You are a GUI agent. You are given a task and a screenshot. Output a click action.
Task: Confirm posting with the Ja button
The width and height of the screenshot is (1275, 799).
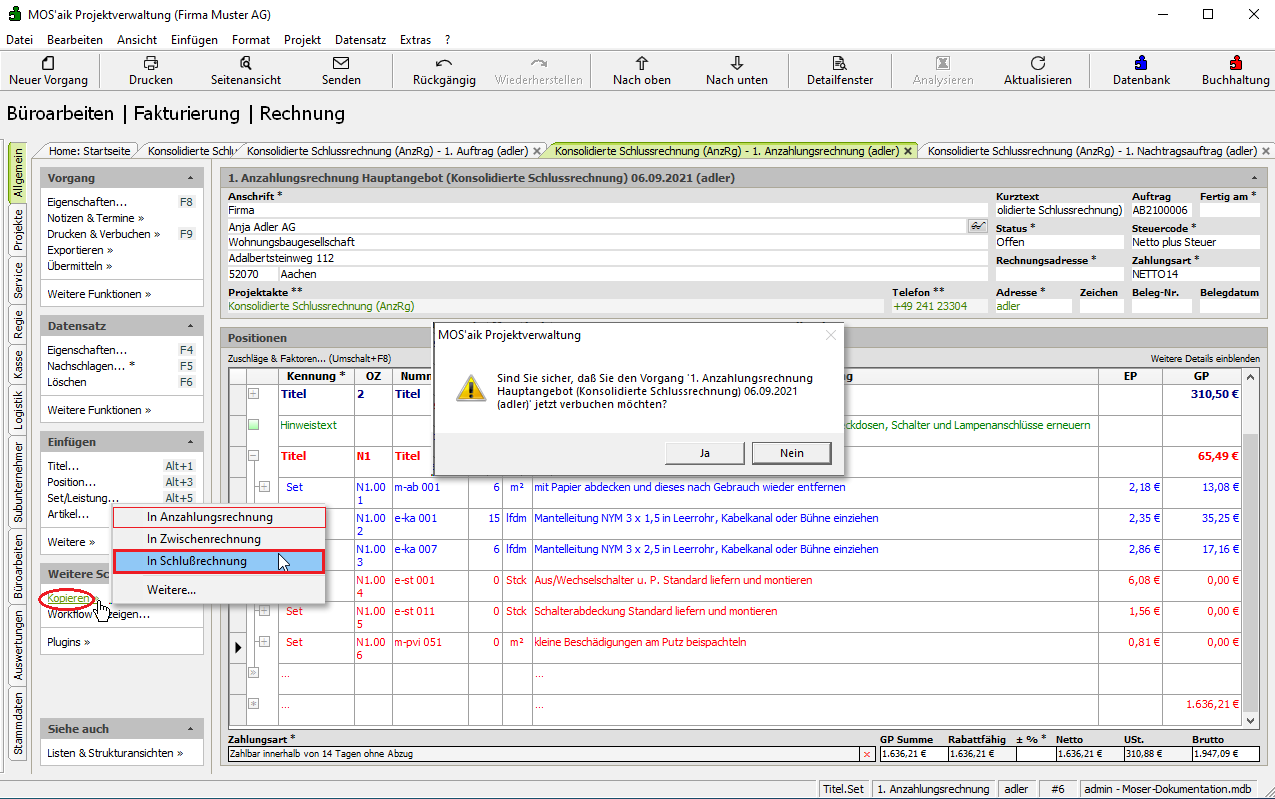tap(705, 453)
